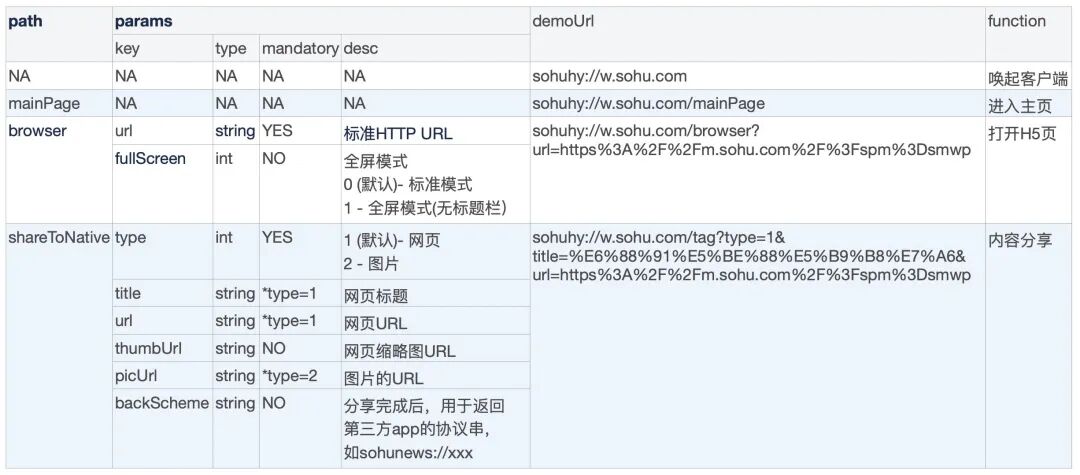
Task: Click demo URL 'sohuhy://w.sohu.com/mainPage'
Action: [x=648, y=104]
